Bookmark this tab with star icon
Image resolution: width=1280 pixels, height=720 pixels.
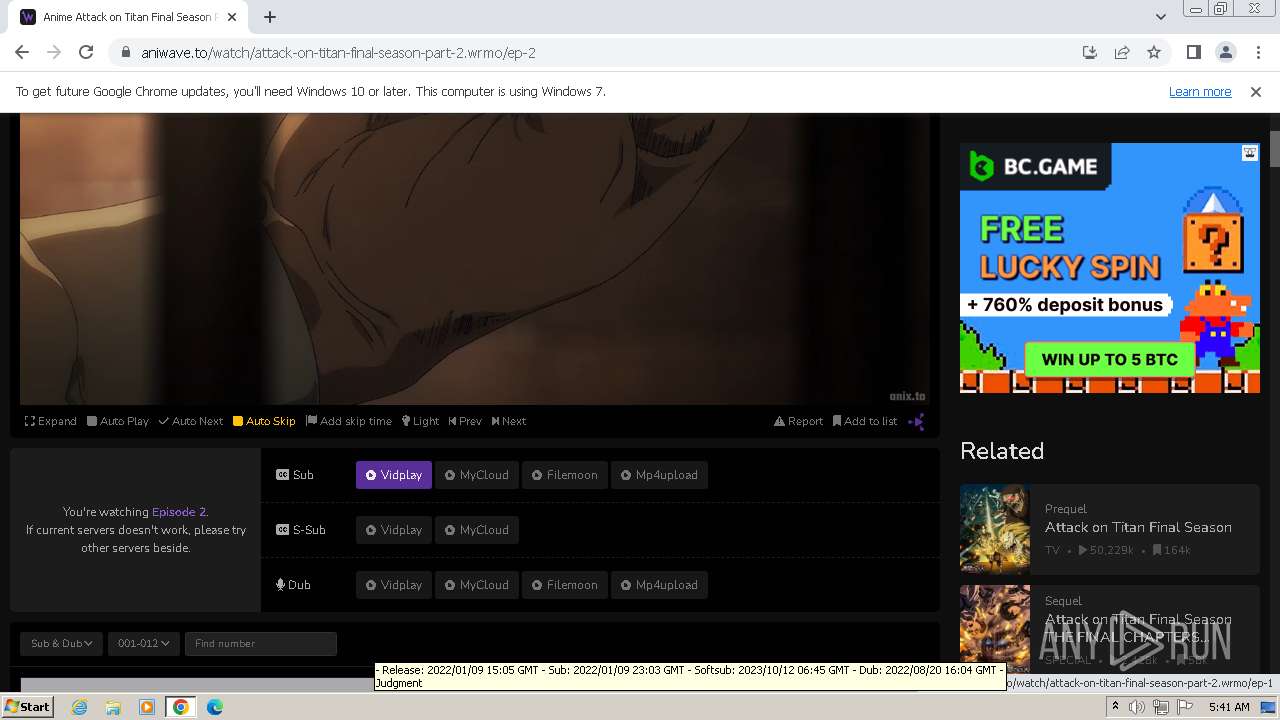pos(1154,52)
